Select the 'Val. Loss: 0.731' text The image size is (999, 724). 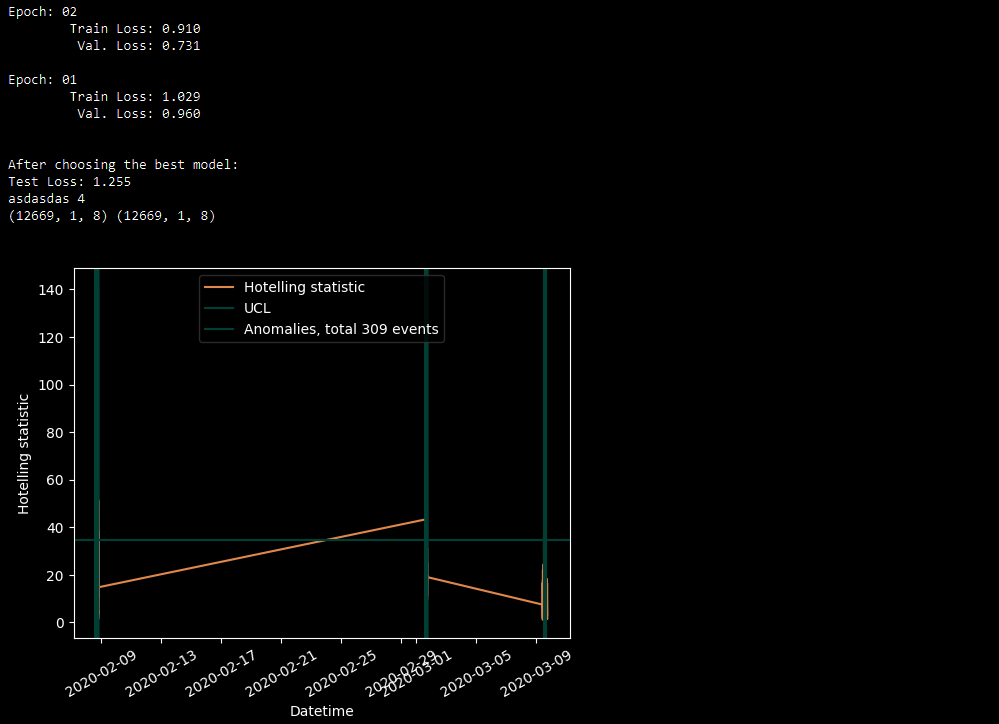[x=139, y=46]
